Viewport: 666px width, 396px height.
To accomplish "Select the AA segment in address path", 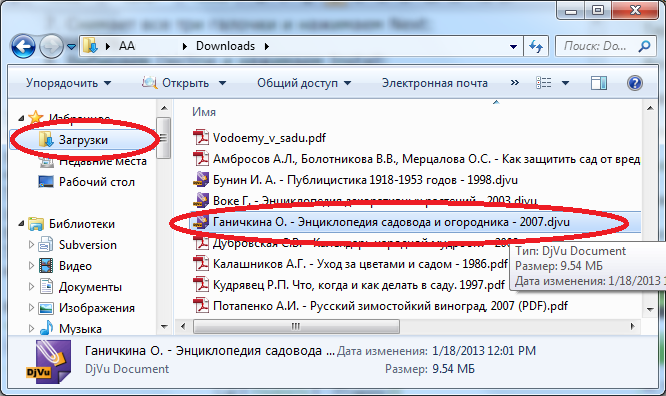I will click(x=127, y=46).
